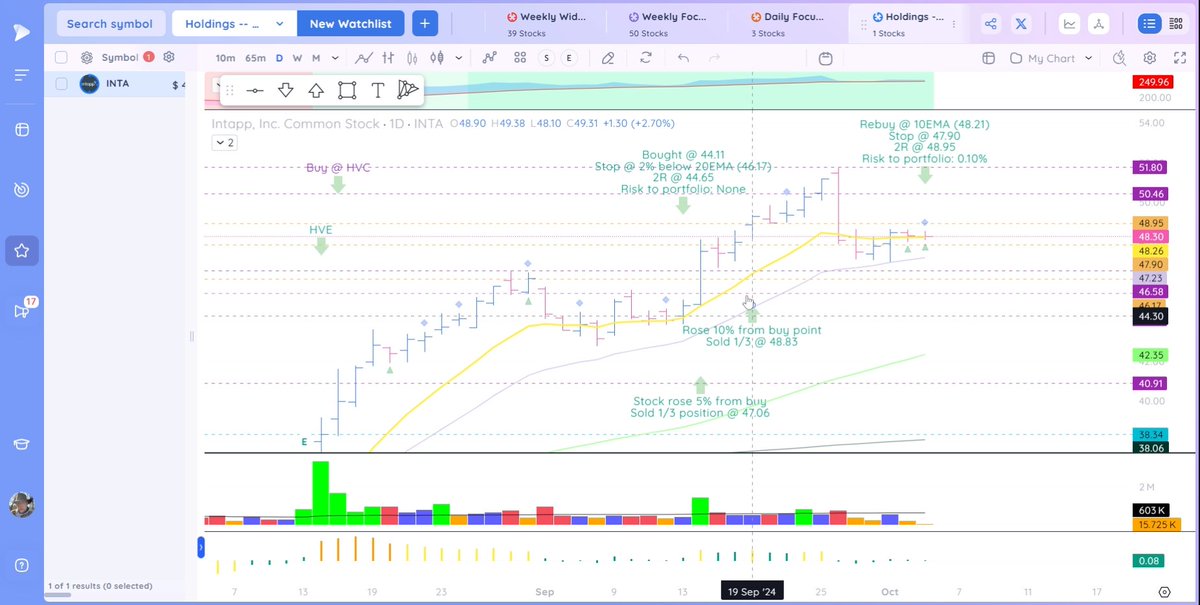Open the education graduation cap icon
This screenshot has height=605, width=1200.
tap(21, 445)
